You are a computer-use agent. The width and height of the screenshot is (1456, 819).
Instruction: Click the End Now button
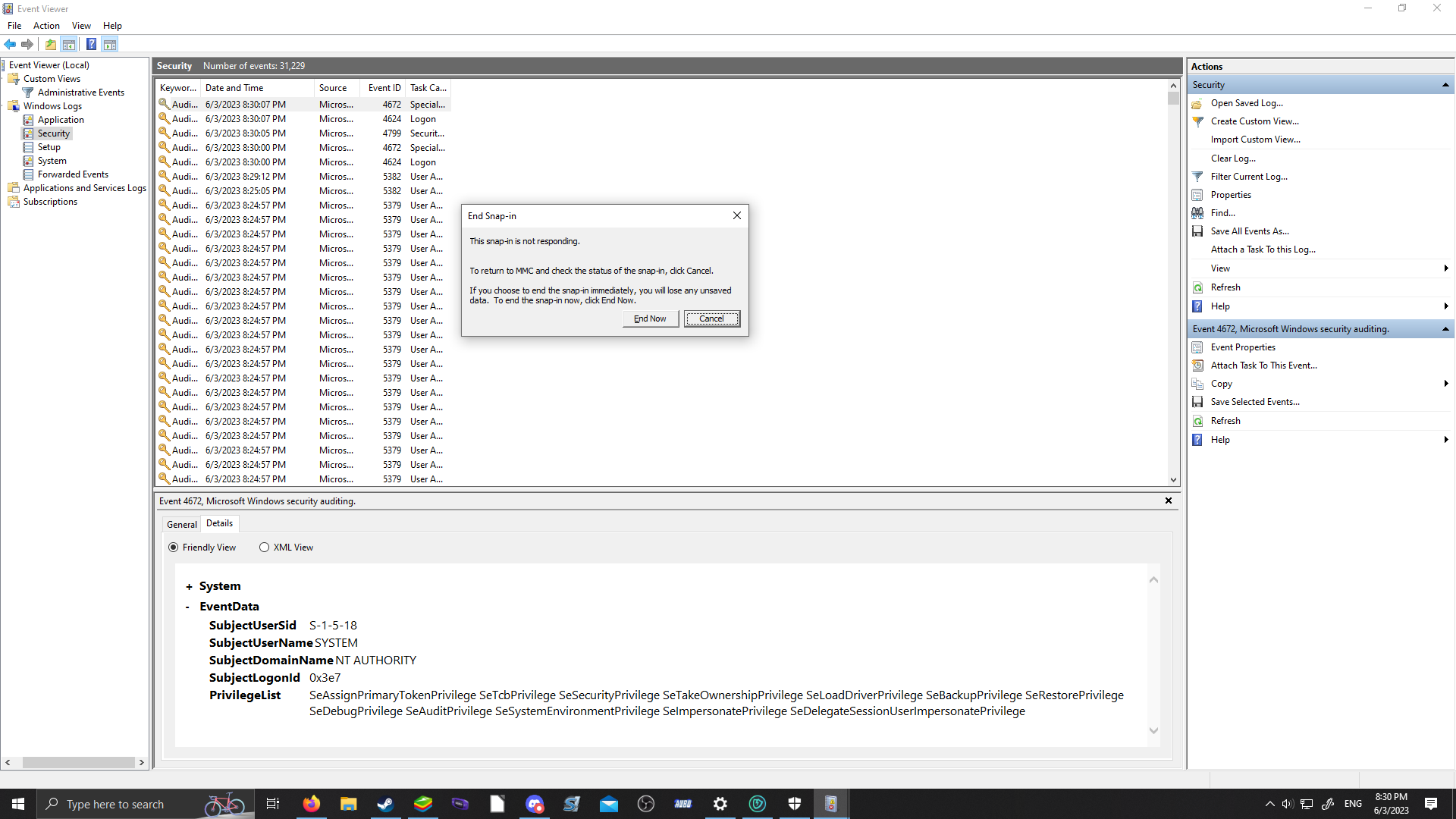click(651, 318)
